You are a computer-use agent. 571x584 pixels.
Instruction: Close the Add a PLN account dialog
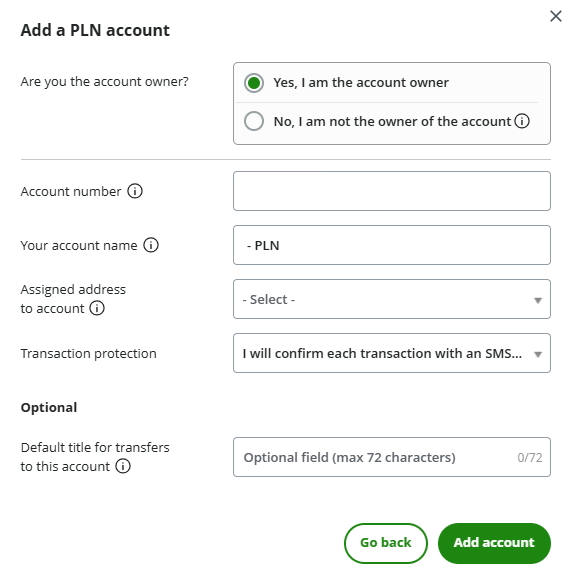point(555,16)
